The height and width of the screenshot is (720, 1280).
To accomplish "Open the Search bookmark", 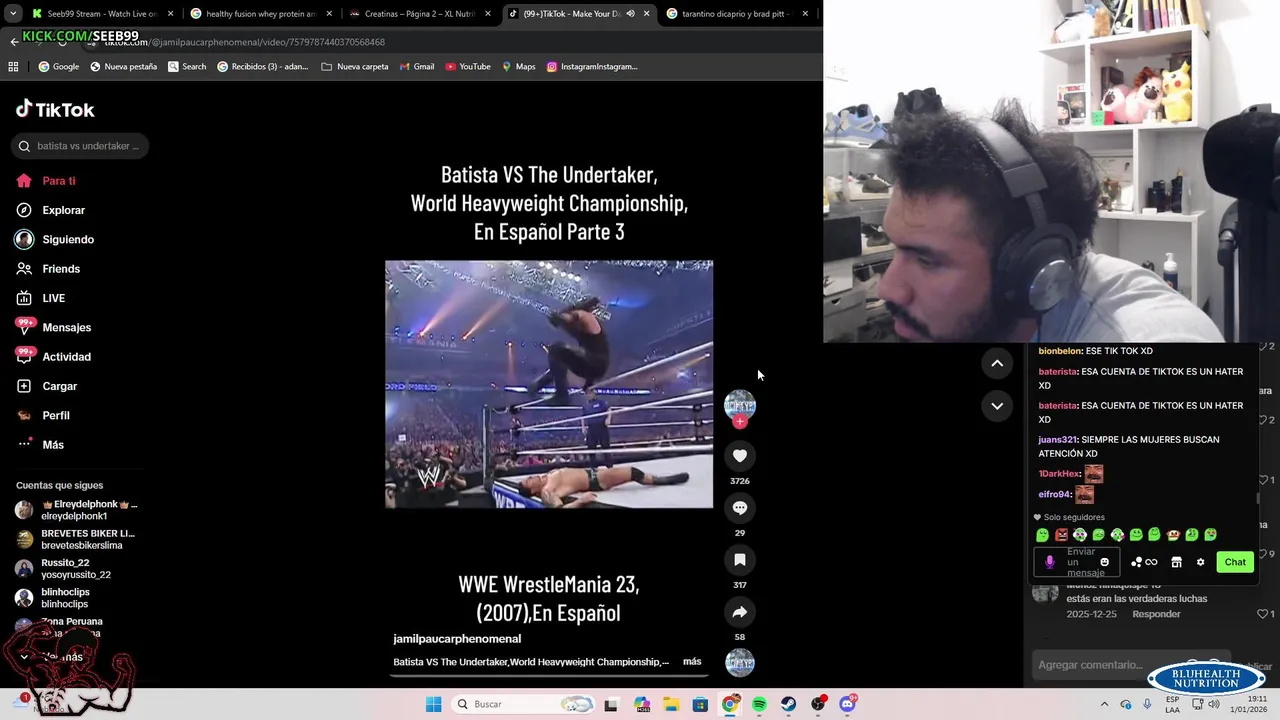I will pyautogui.click(x=187, y=67).
